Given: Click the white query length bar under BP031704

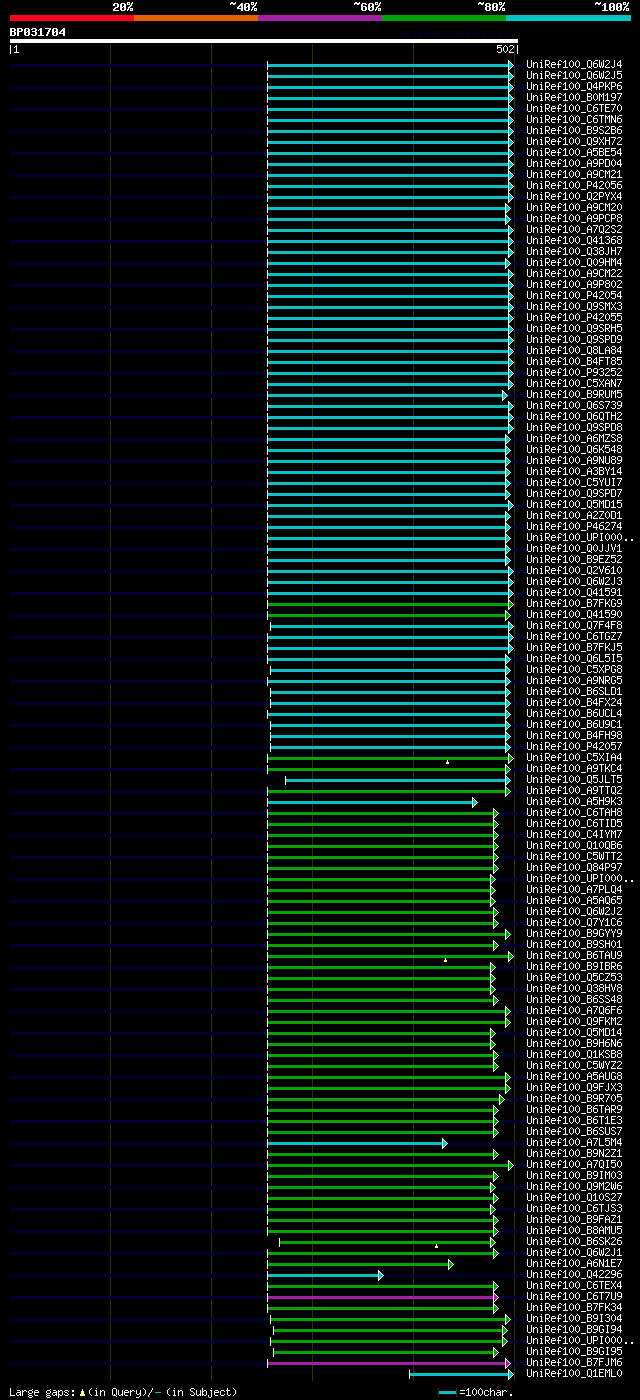Looking at the screenshot, I should click(264, 41).
